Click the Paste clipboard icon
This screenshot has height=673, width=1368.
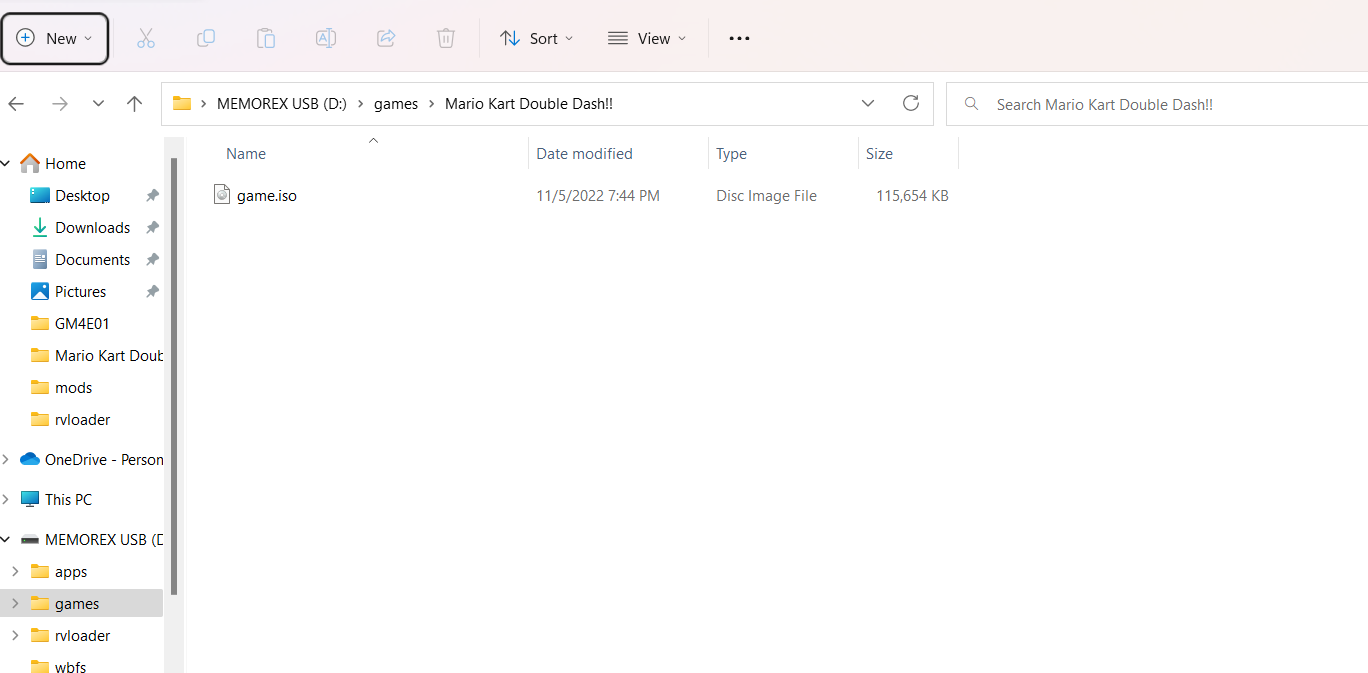[266, 38]
